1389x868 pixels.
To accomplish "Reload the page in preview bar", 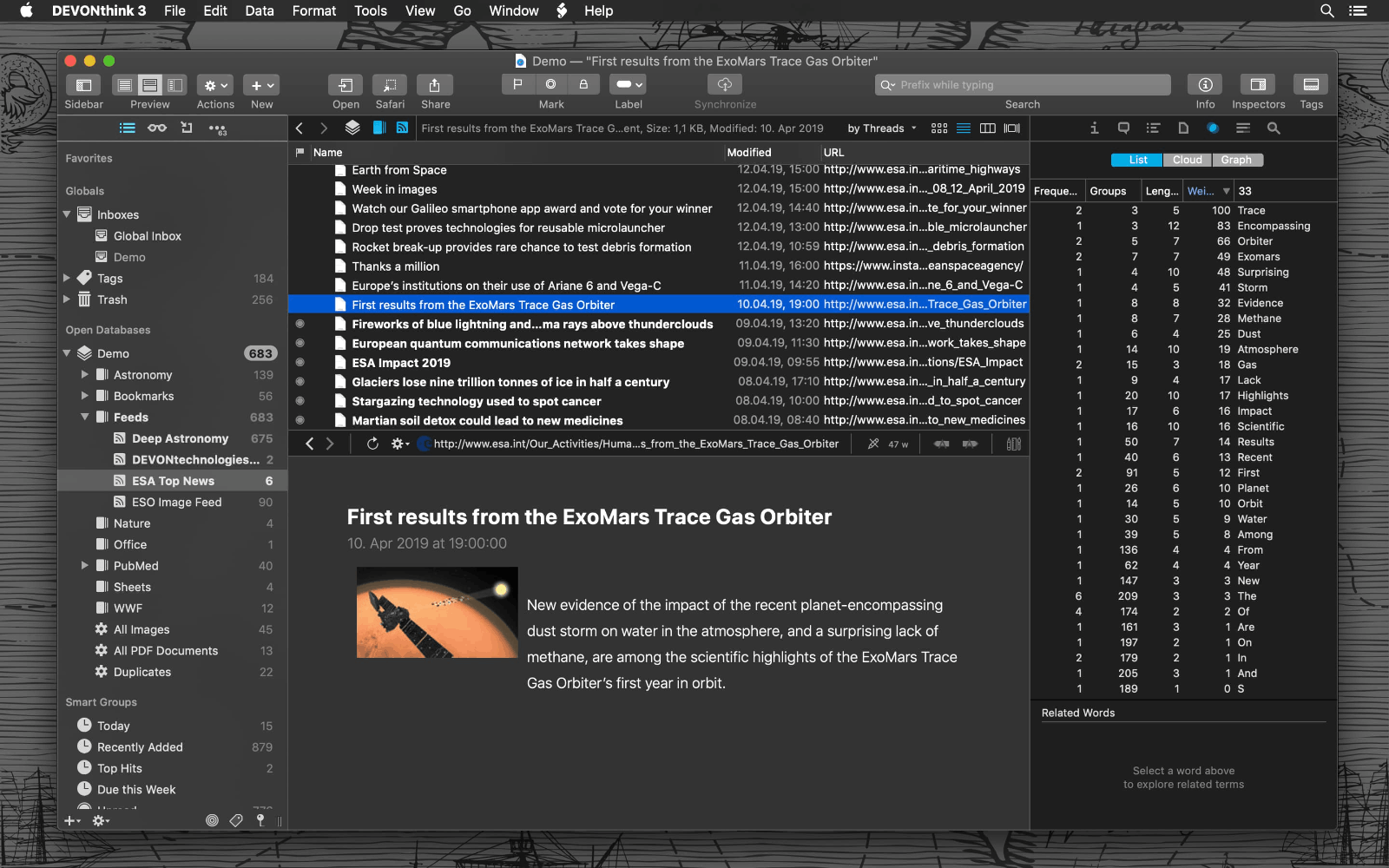I will click(x=372, y=444).
